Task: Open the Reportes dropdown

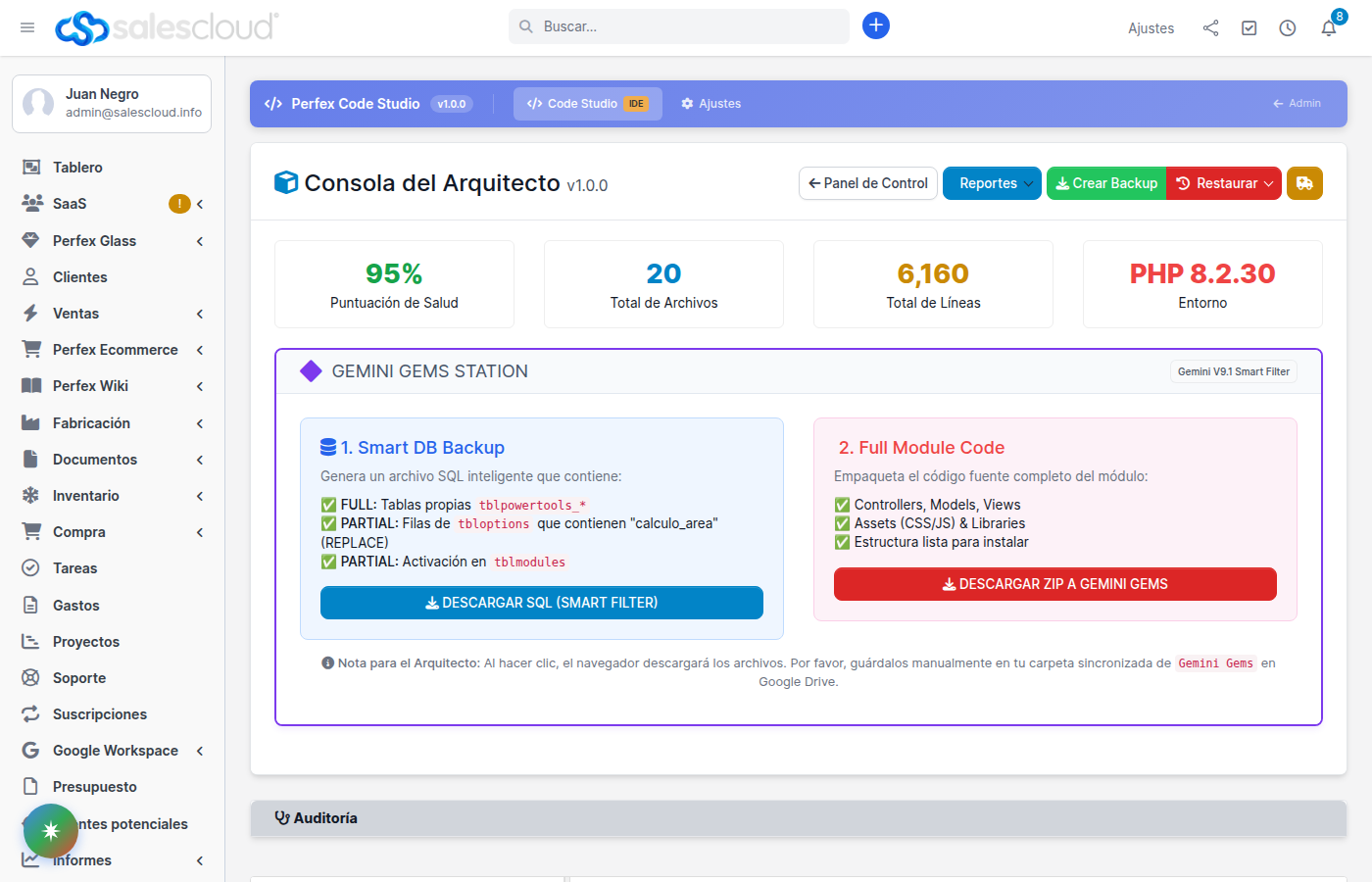Action: pyautogui.click(x=992, y=183)
